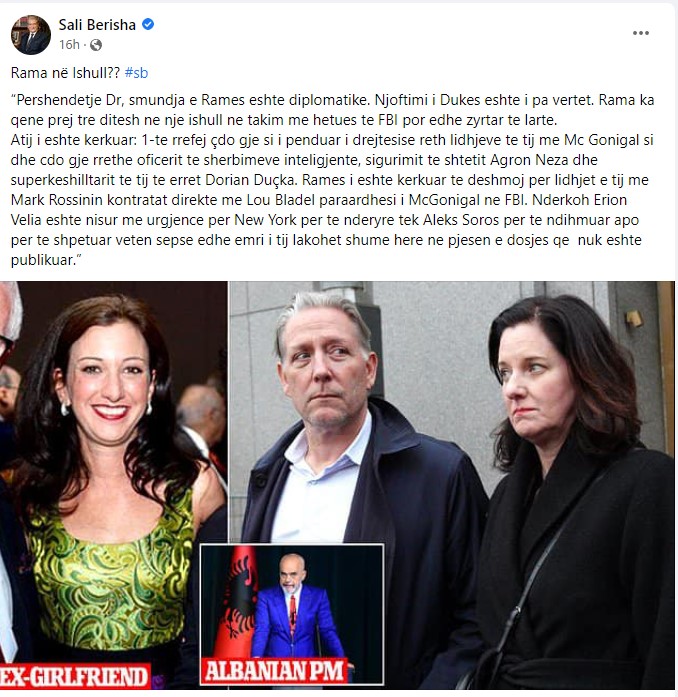Click the 'Rama në Ishull??' caption text

[65, 73]
